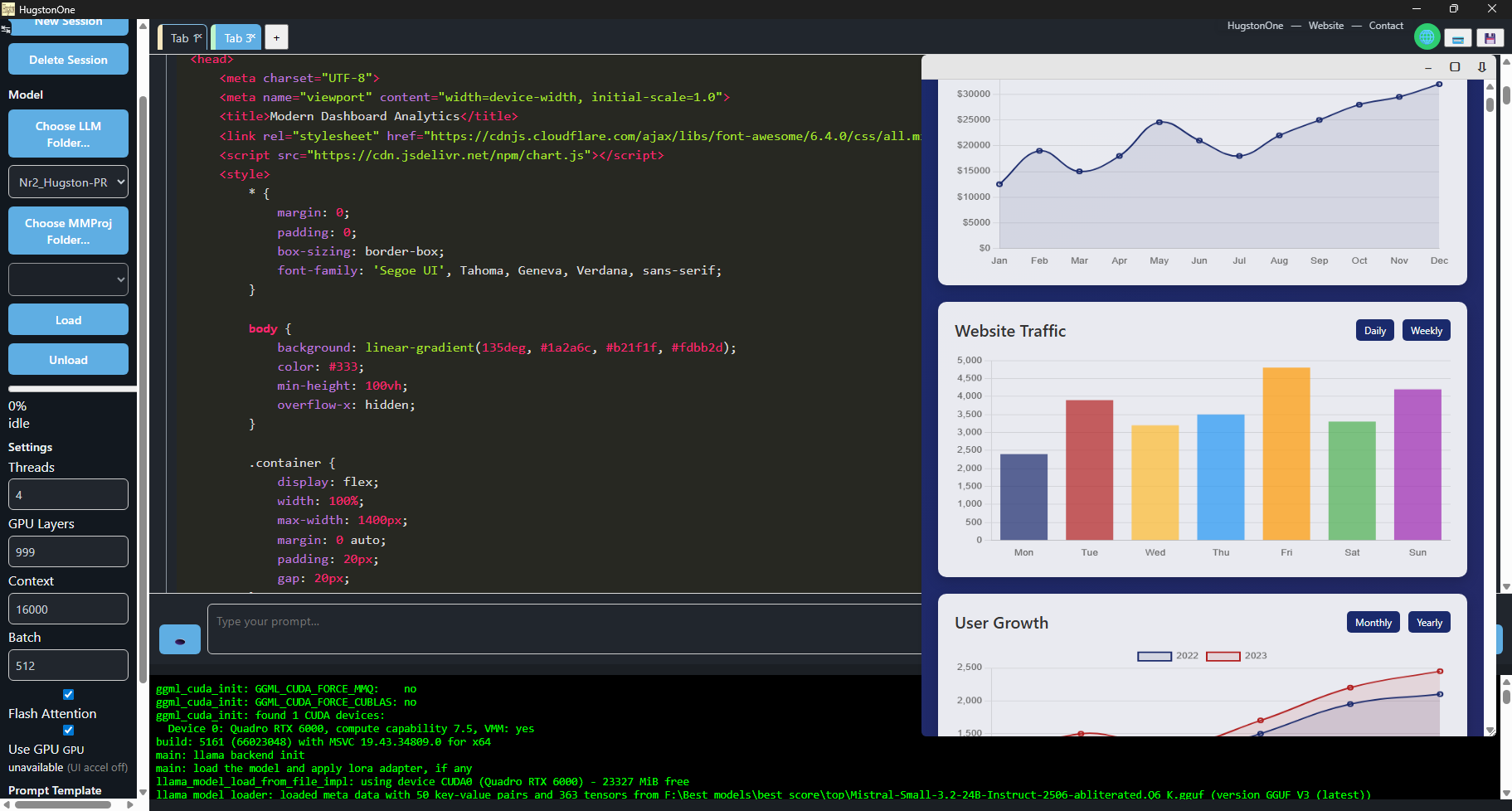Select Weekly in Website Traffic chart

click(1426, 330)
